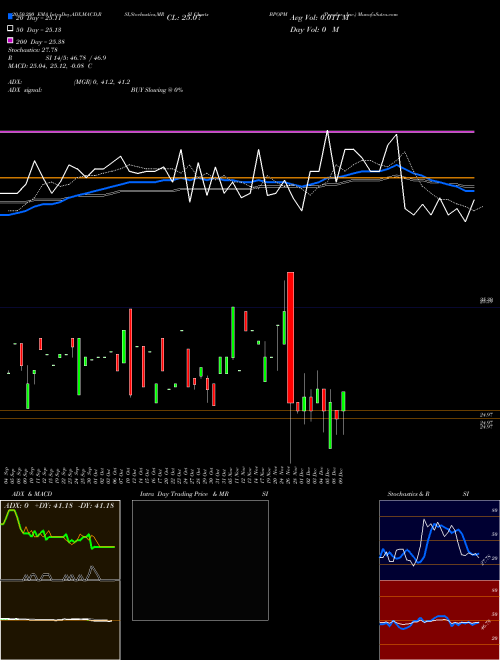Select the 'Avg Vol: 0.011 M' text

(319, 18)
